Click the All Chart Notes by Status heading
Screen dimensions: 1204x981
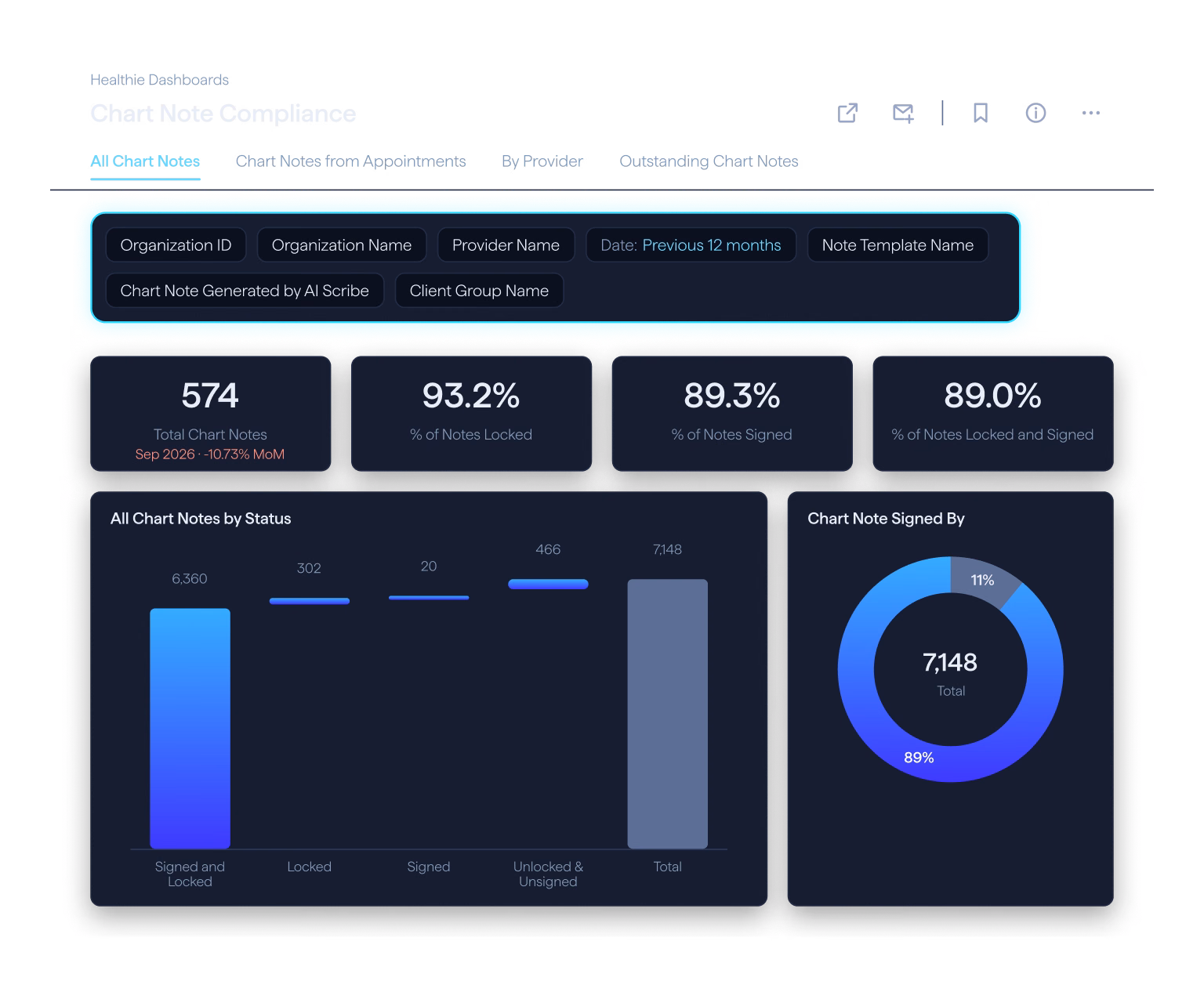coord(201,519)
